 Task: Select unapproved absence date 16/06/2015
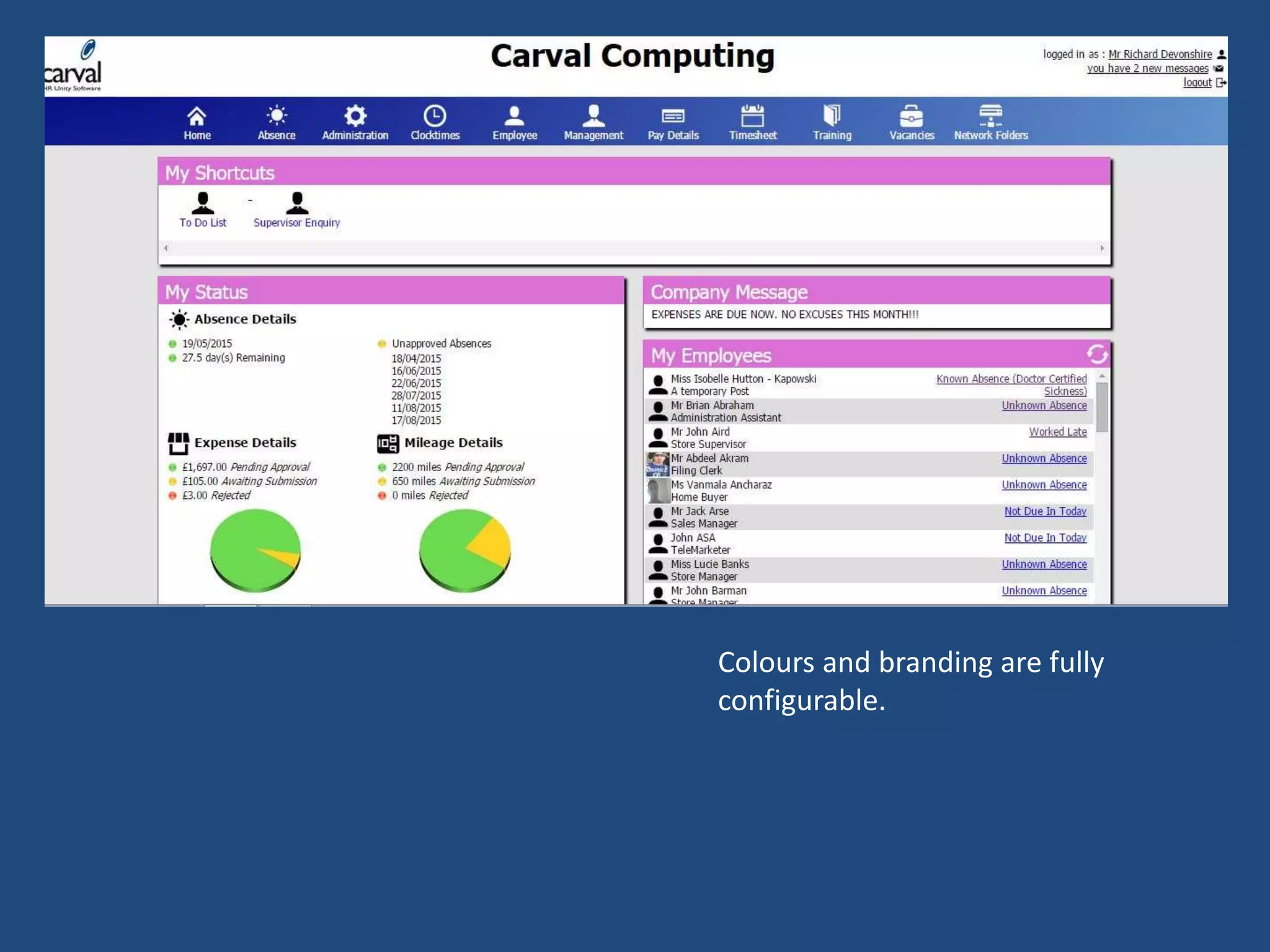pyautogui.click(x=416, y=371)
